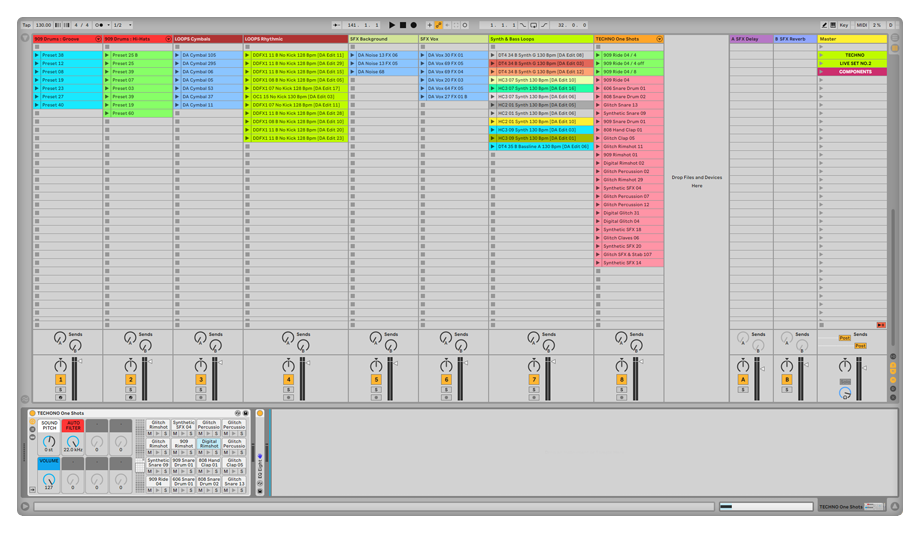Click the first Post button in Master sends
Screen dimensions: 920x533
coord(844,338)
